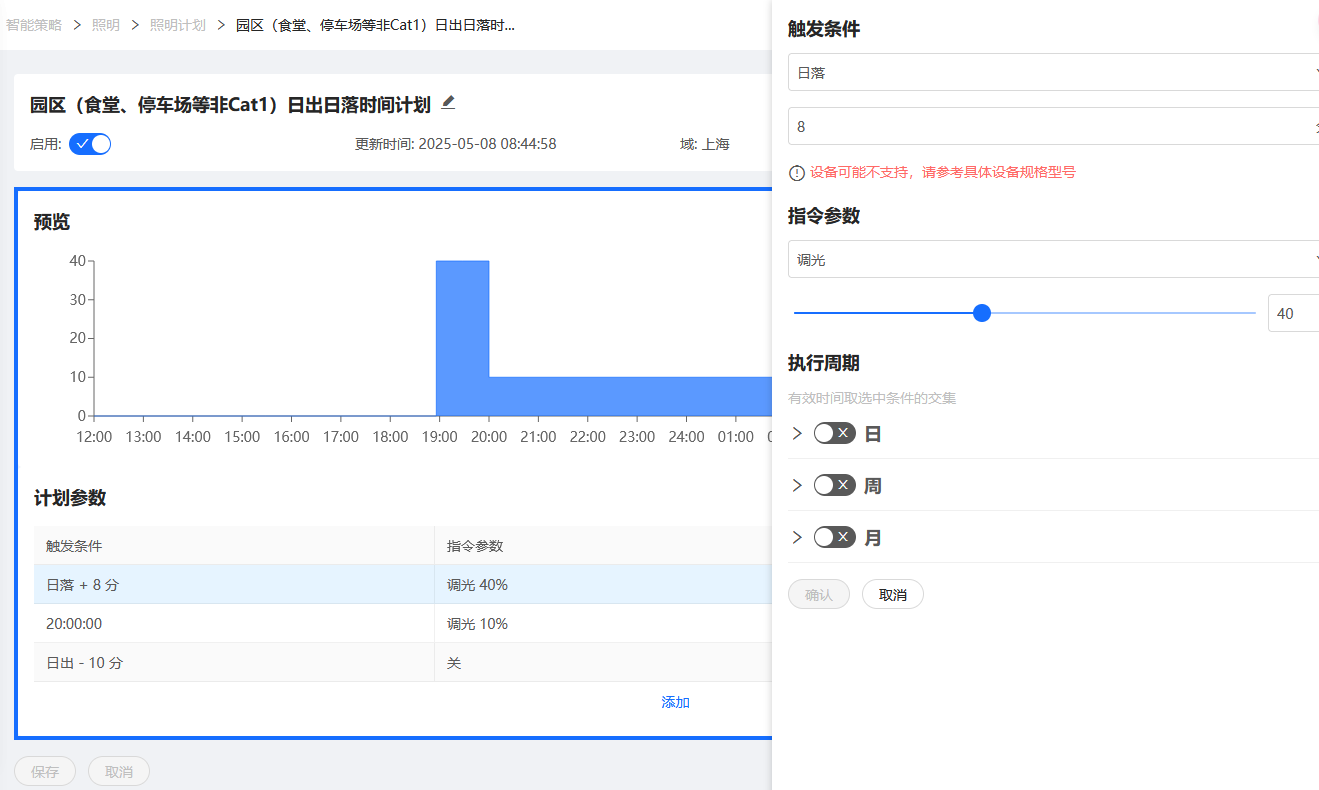Click the 保存 button
The image size is (1319, 790).
point(45,772)
